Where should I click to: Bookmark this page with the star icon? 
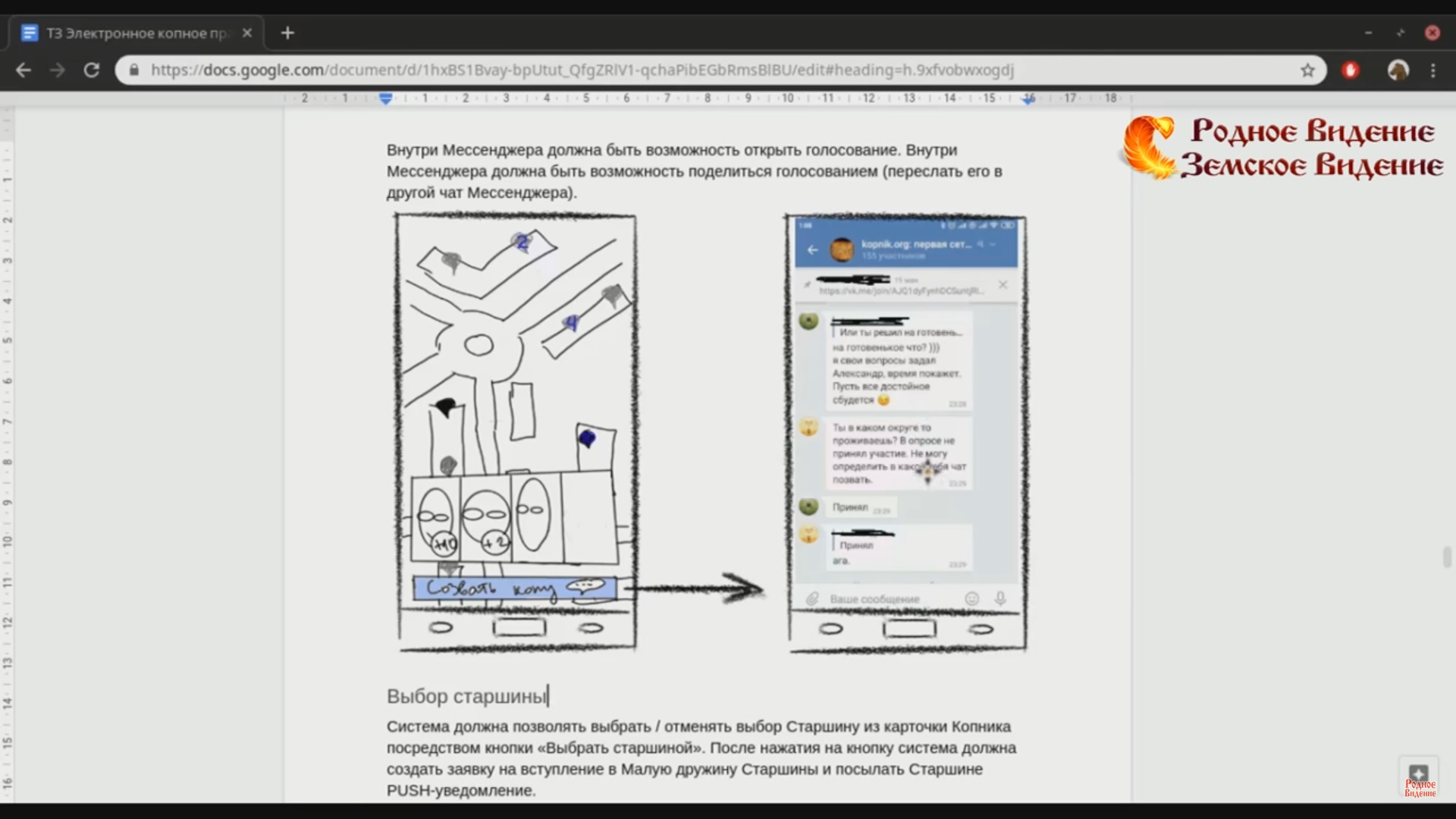click(x=1307, y=71)
